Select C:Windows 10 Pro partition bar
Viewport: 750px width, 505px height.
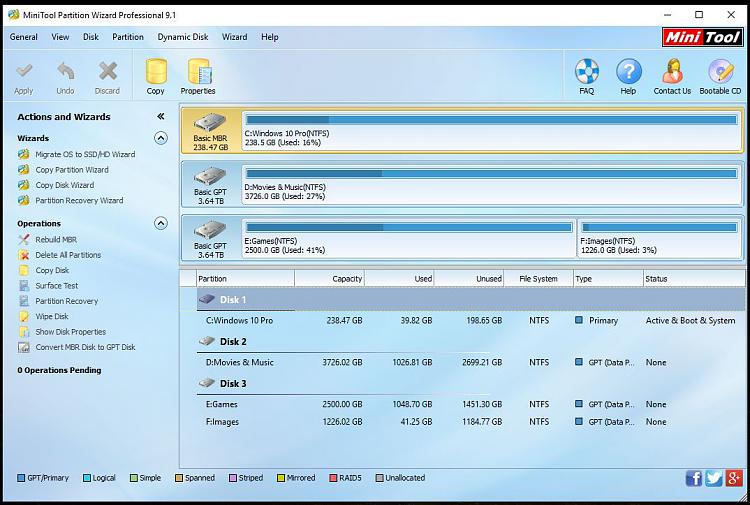492,130
